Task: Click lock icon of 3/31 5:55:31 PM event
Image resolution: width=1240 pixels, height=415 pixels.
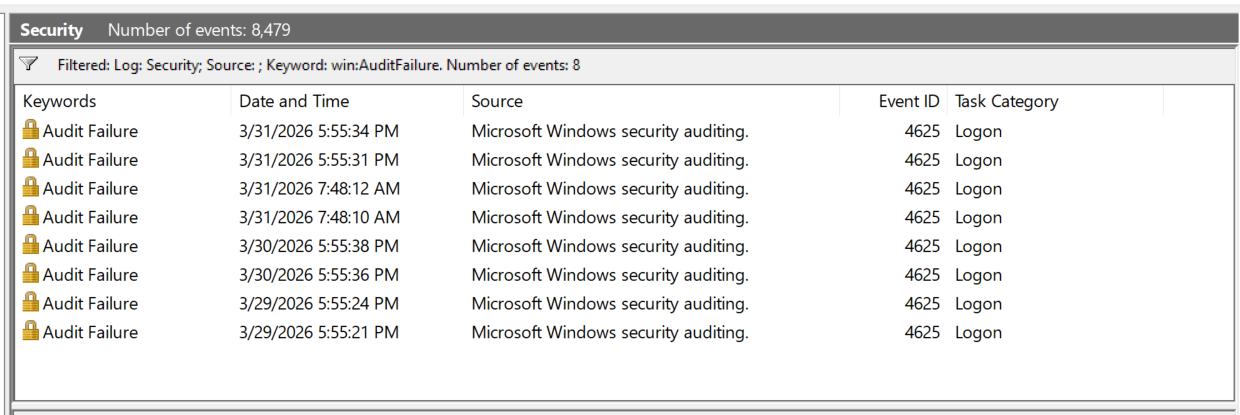Action: (31, 159)
